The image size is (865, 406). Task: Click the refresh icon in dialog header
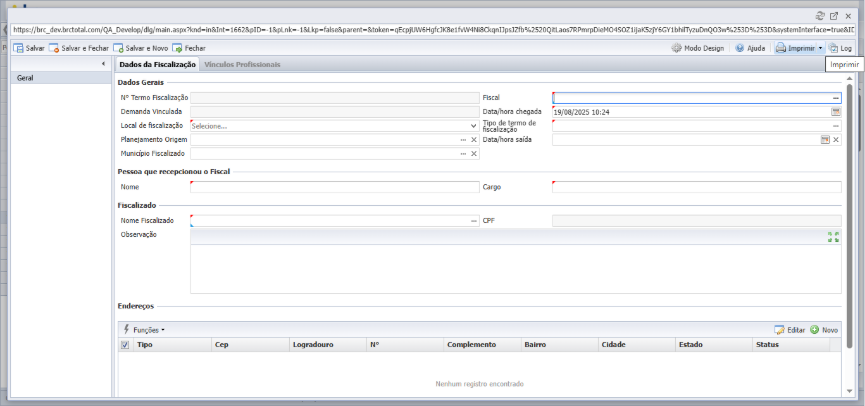(x=820, y=16)
